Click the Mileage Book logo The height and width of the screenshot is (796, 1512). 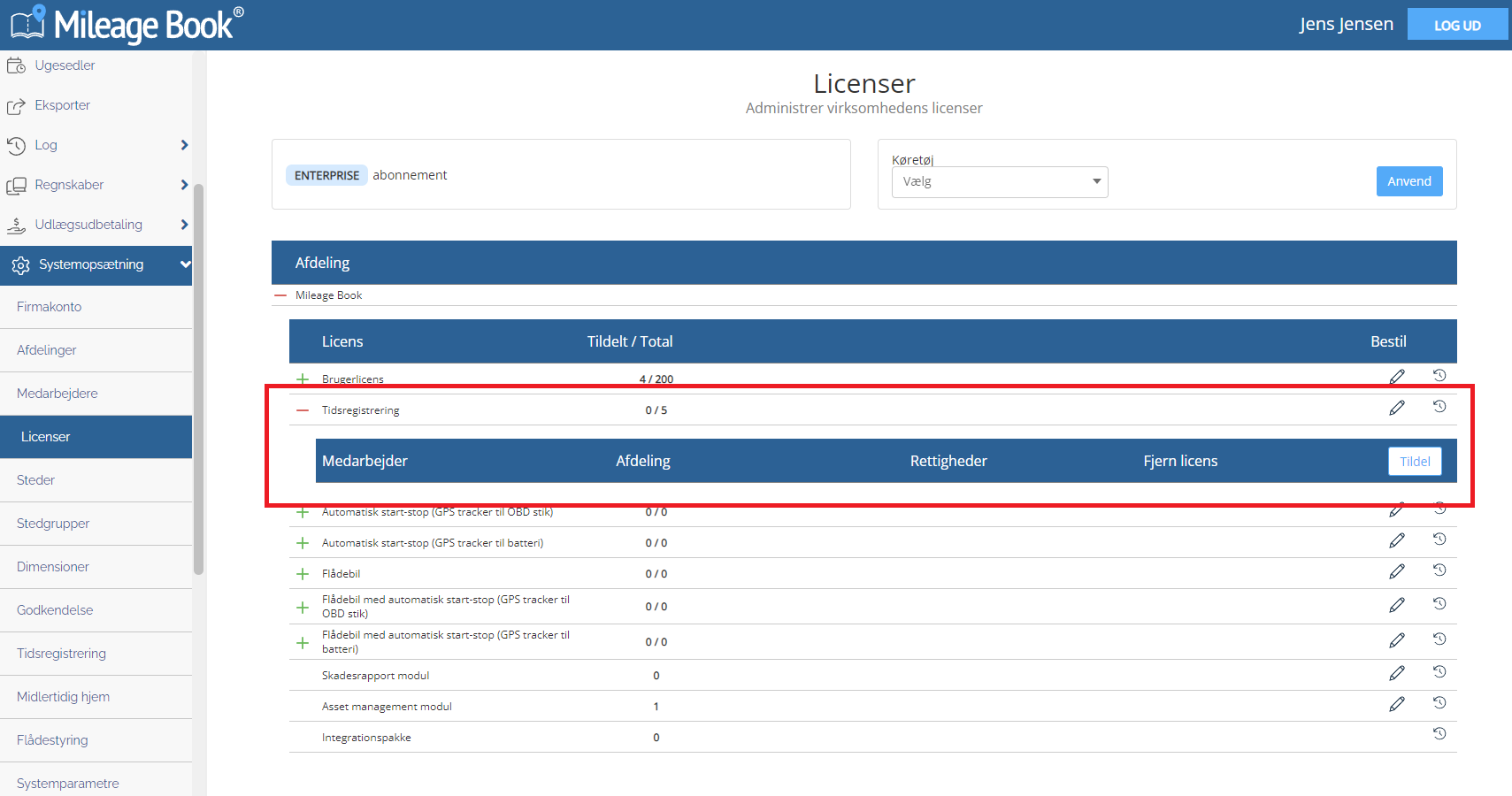tap(127, 24)
